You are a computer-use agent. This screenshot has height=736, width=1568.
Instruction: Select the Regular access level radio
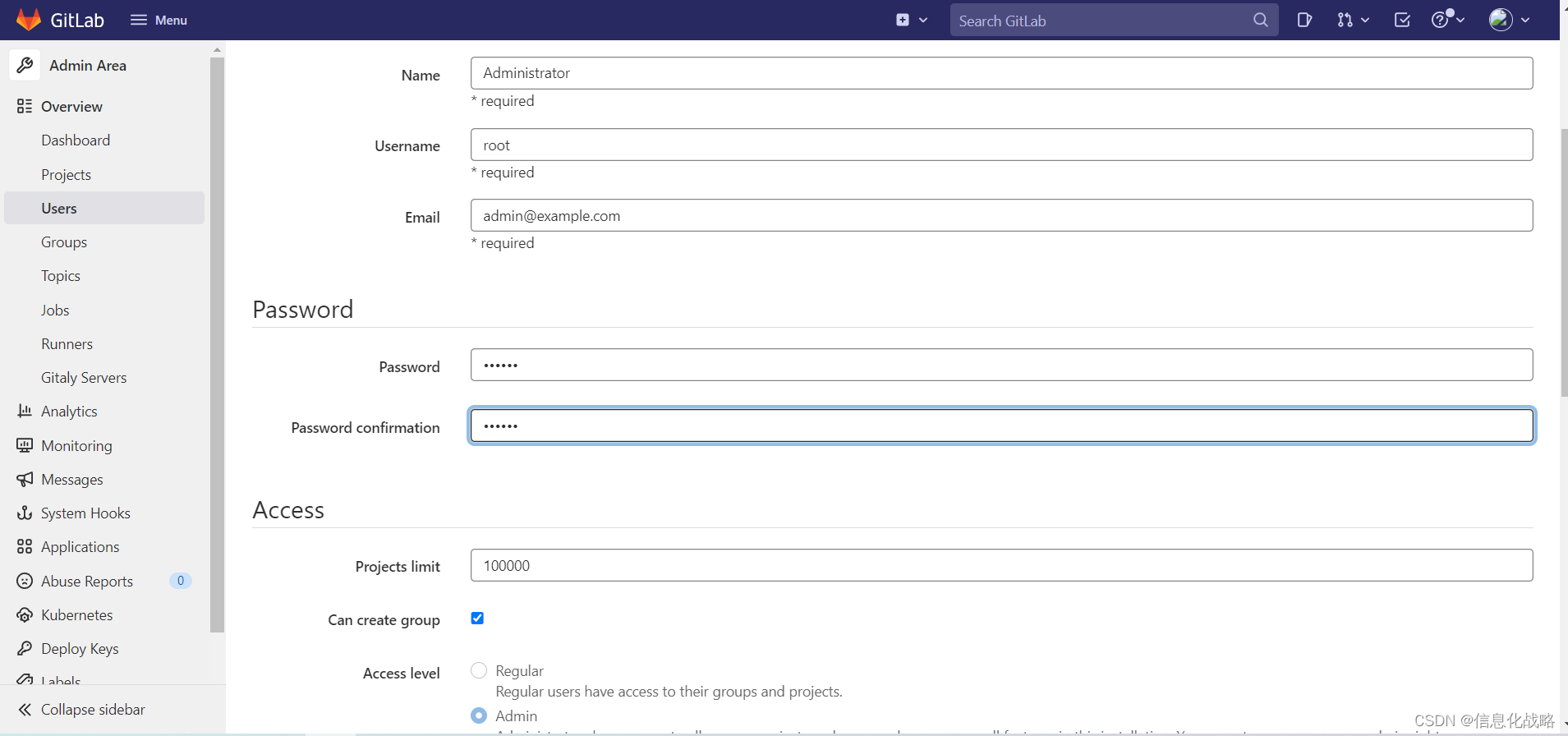point(479,670)
